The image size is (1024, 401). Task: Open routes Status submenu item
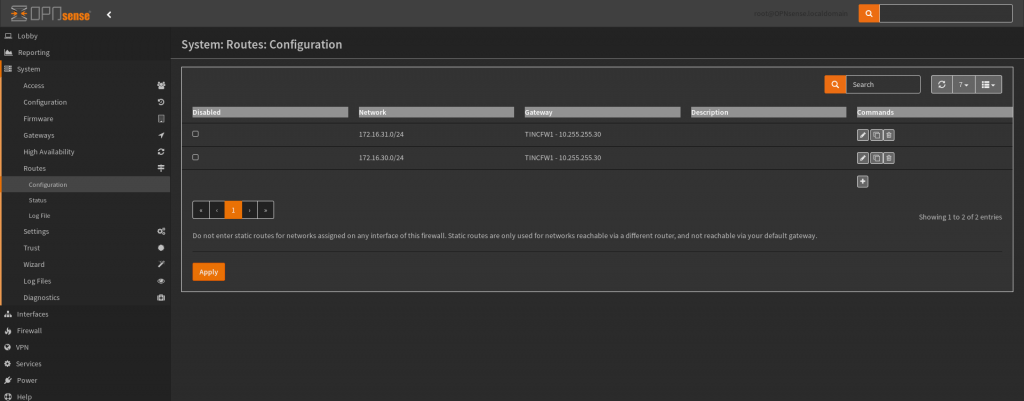point(38,201)
